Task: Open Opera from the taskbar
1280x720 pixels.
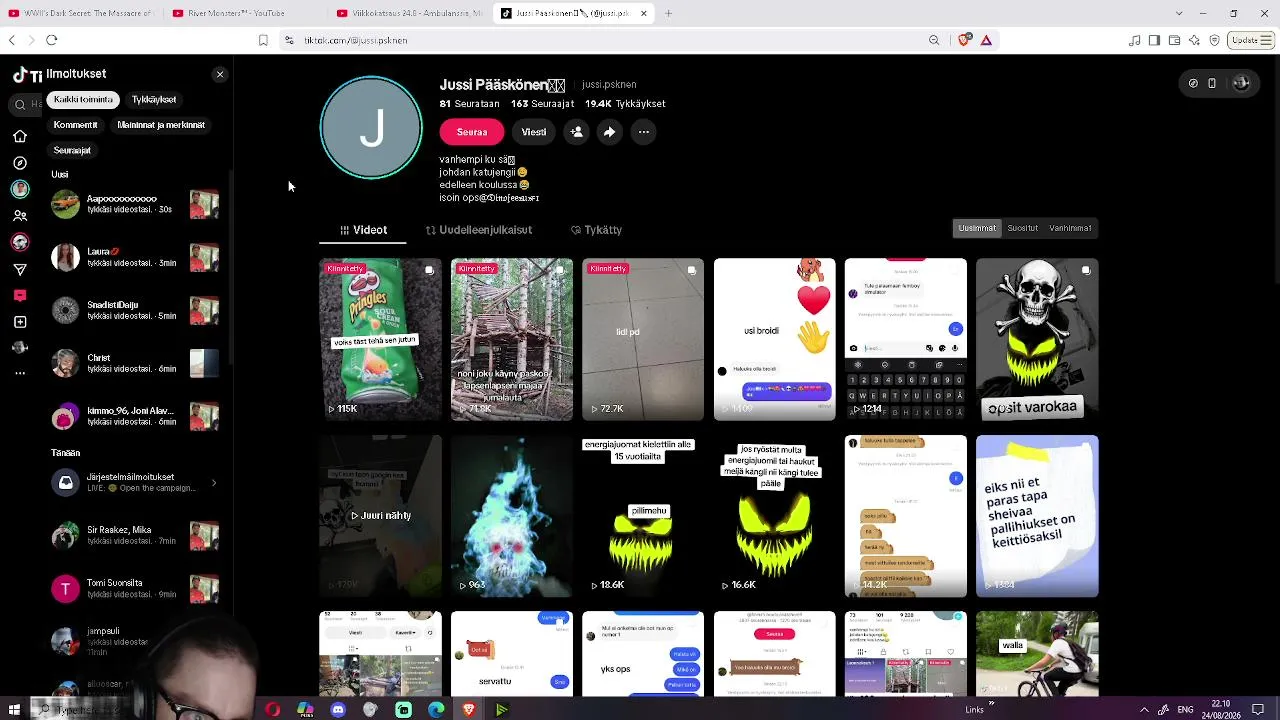Action: click(x=272, y=709)
